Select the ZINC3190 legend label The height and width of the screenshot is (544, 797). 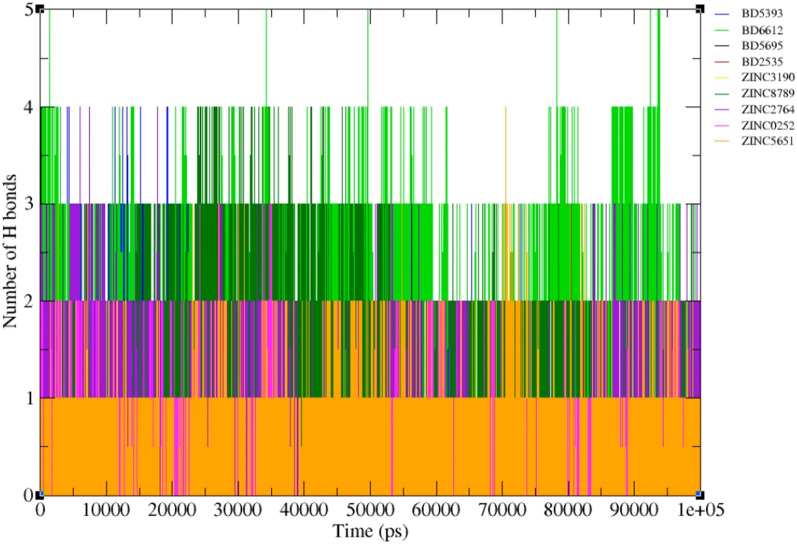(x=768, y=78)
